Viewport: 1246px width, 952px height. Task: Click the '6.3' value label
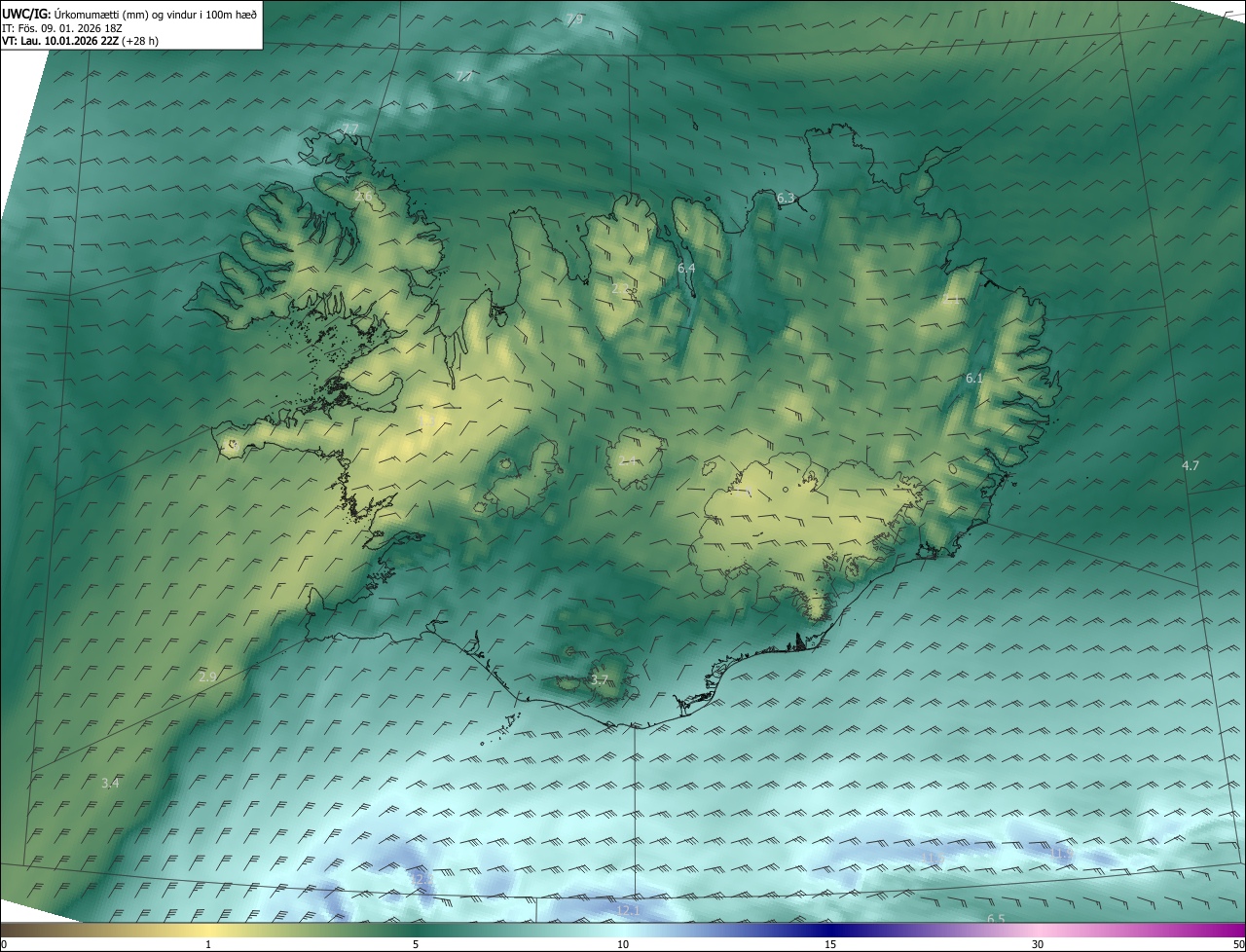tap(786, 198)
